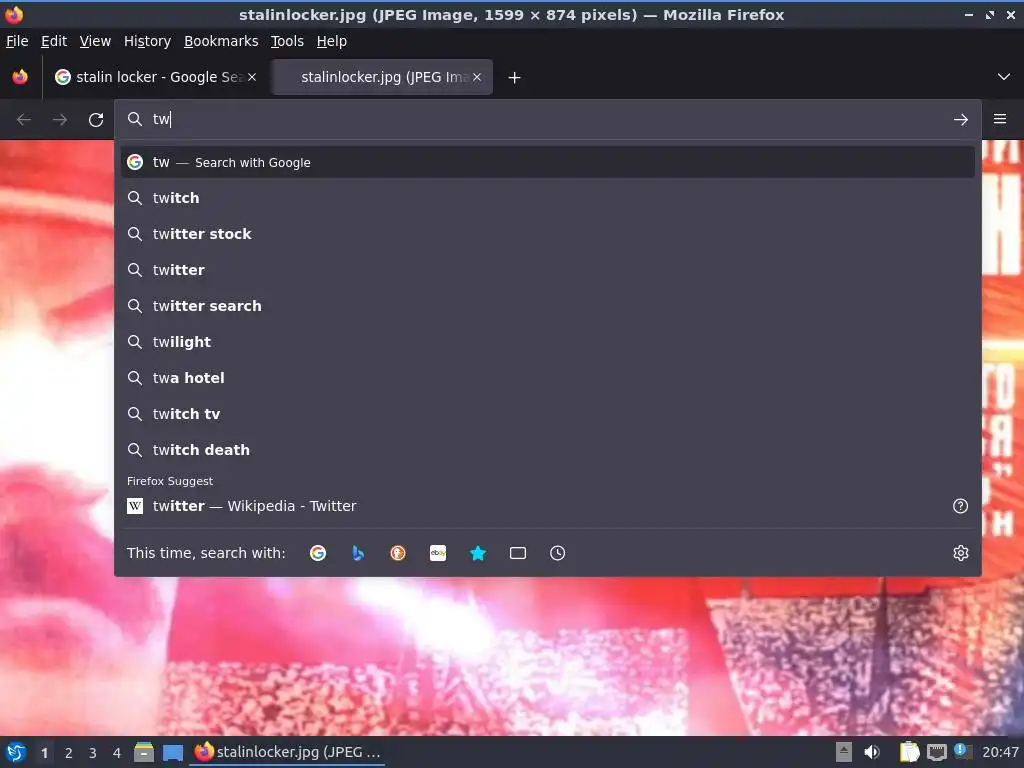
Task: Close the stalinlocker.jpg tab
Action: (477, 77)
